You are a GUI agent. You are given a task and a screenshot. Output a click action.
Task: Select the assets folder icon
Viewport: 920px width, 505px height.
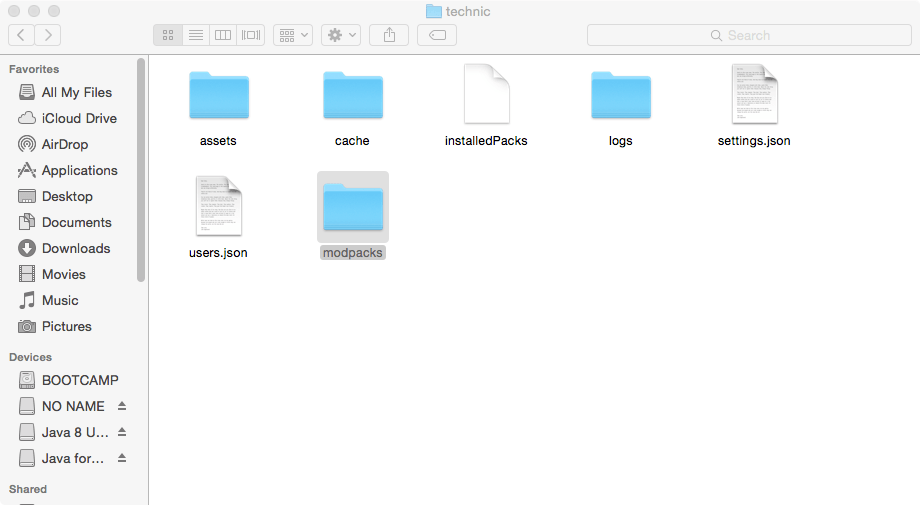(219, 95)
